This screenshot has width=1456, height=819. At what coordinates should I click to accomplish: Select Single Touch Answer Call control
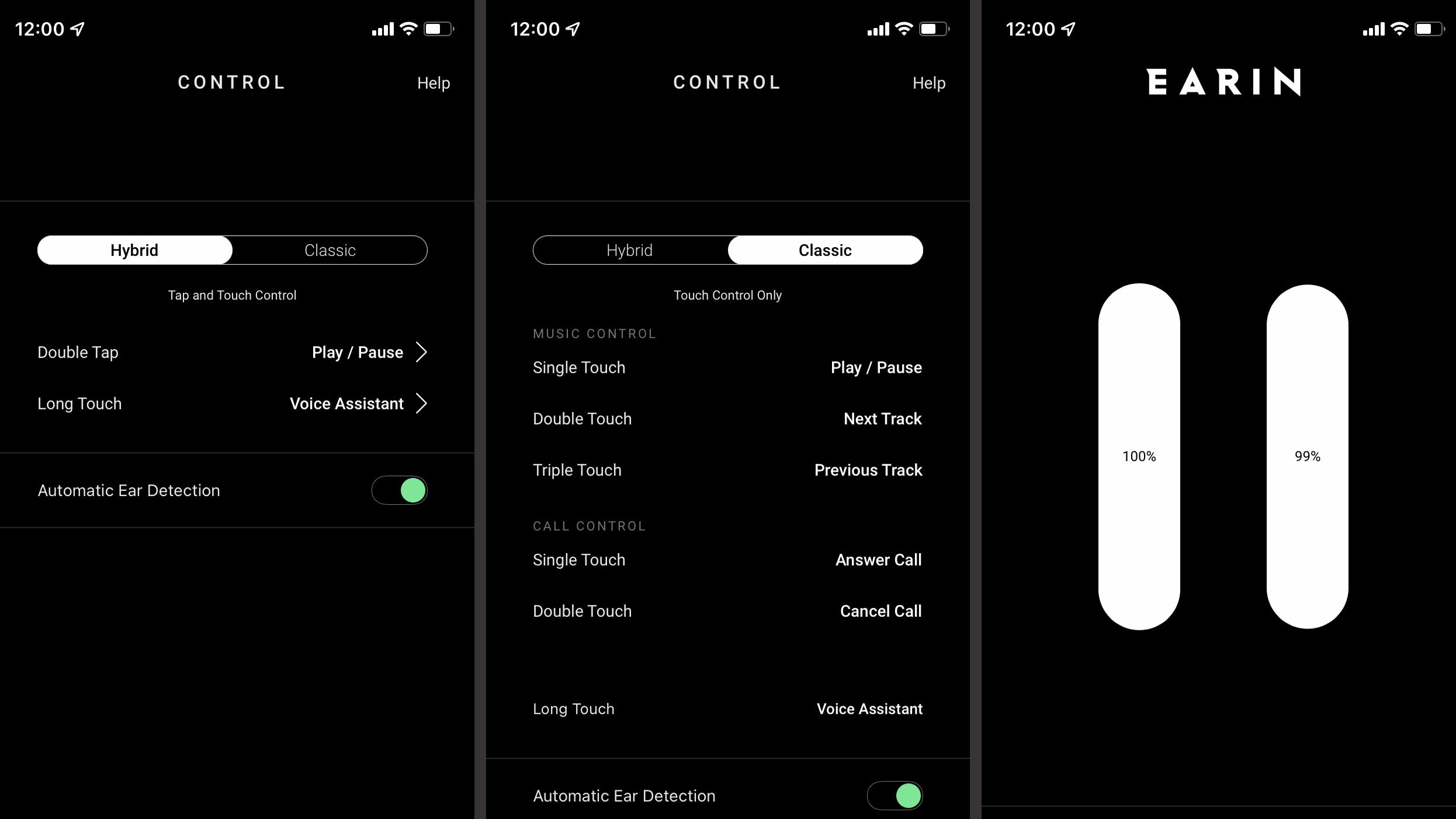click(x=727, y=559)
